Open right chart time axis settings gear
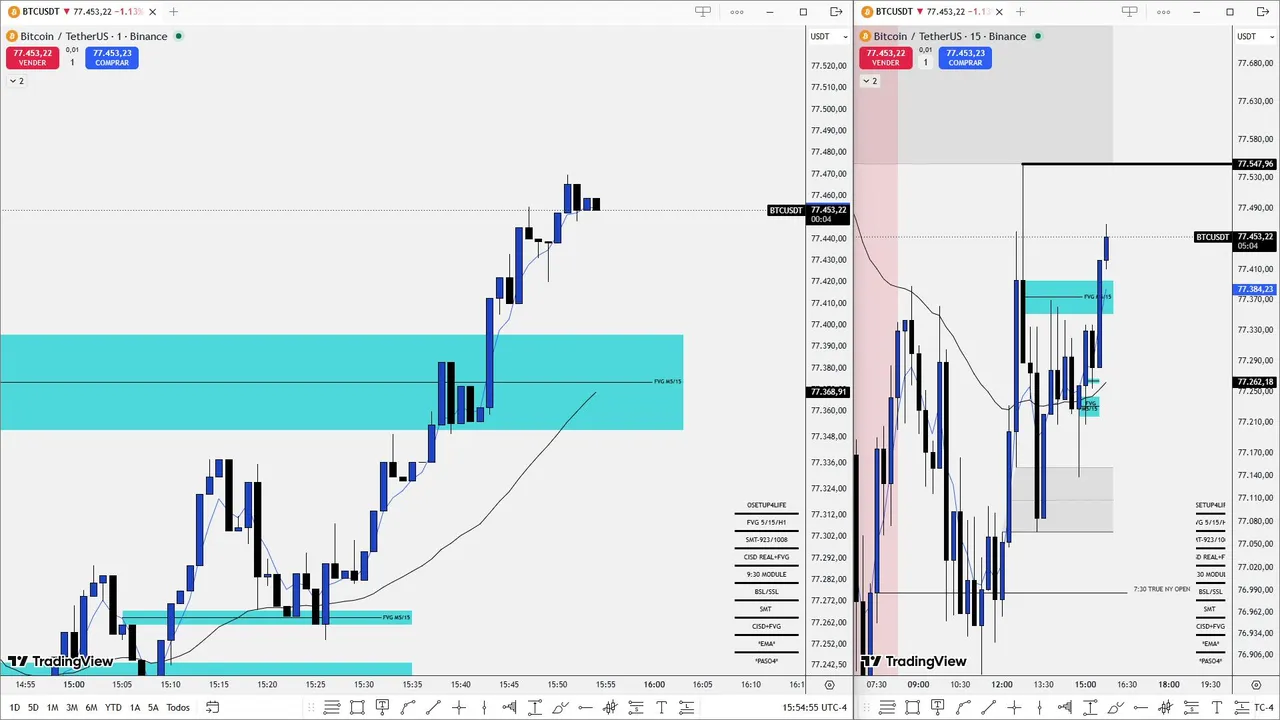Image resolution: width=1280 pixels, height=720 pixels. point(1256,685)
